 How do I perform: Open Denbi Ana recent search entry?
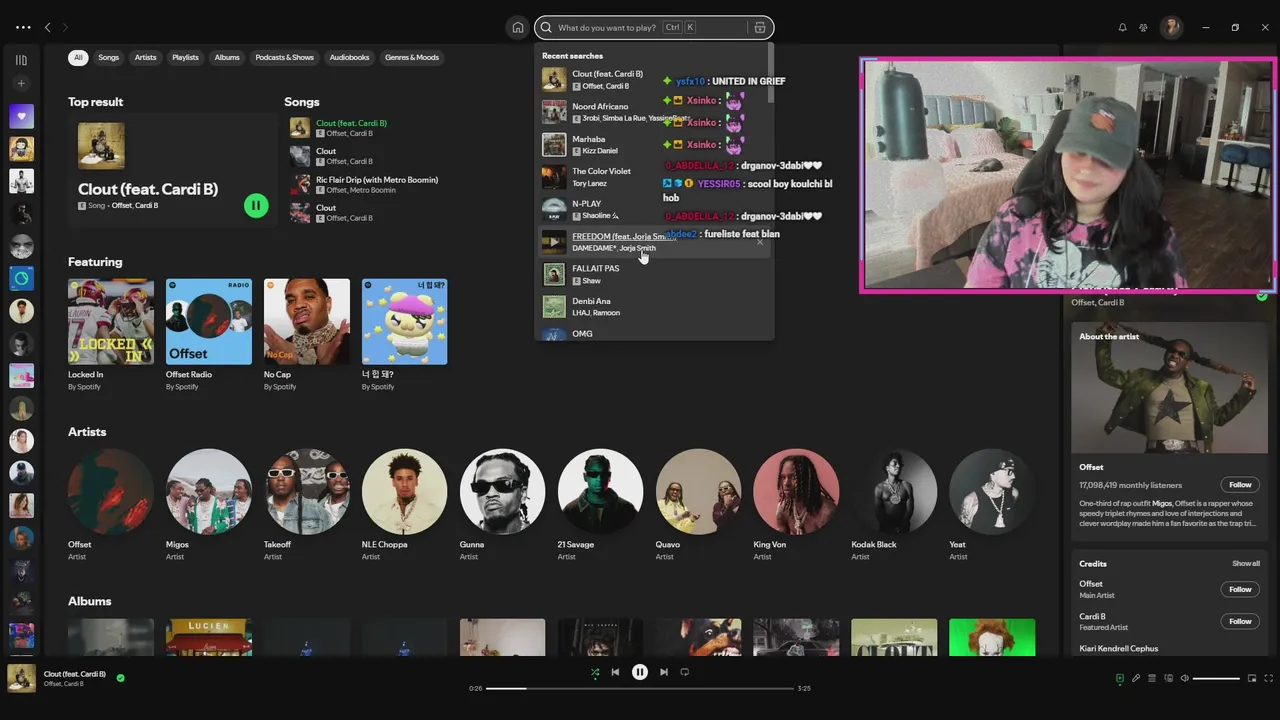coord(655,307)
